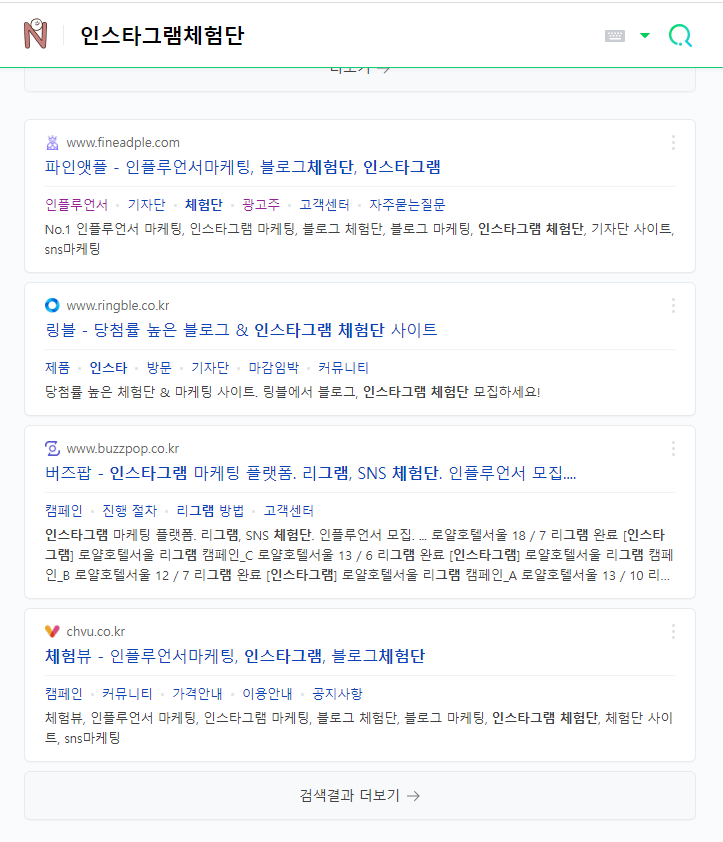Go to the fineadple 기자단 sublink
The height and width of the screenshot is (842, 723).
146,205
